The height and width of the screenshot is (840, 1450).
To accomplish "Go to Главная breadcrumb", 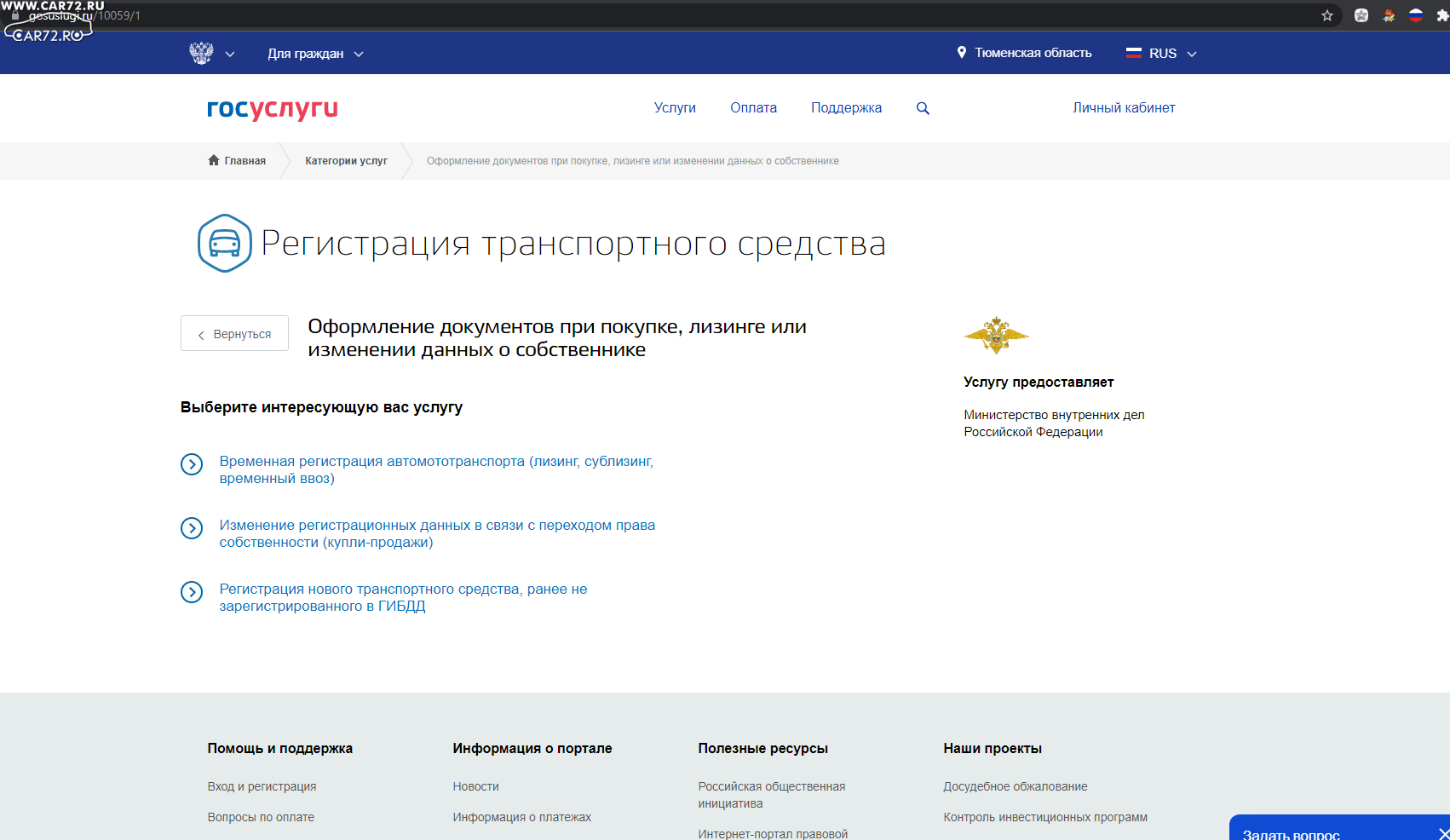I will (245, 161).
